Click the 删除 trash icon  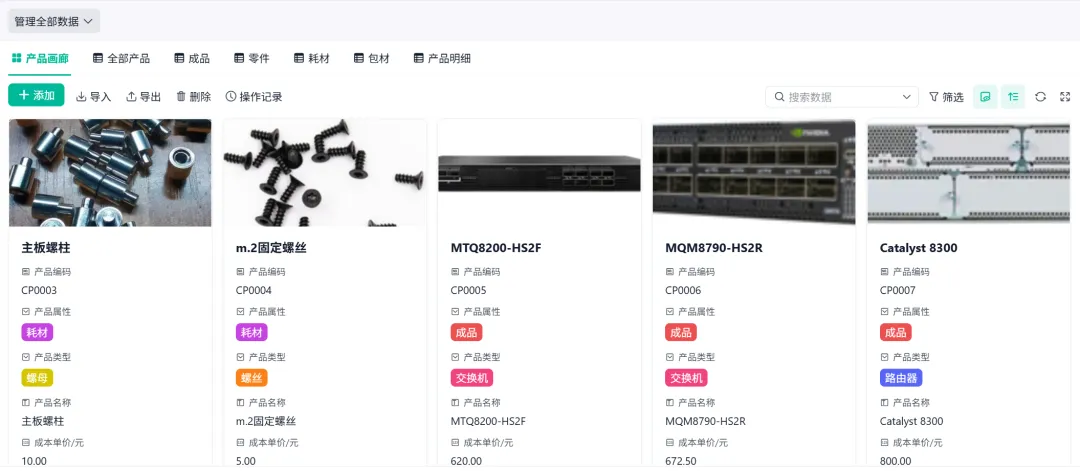pos(181,97)
